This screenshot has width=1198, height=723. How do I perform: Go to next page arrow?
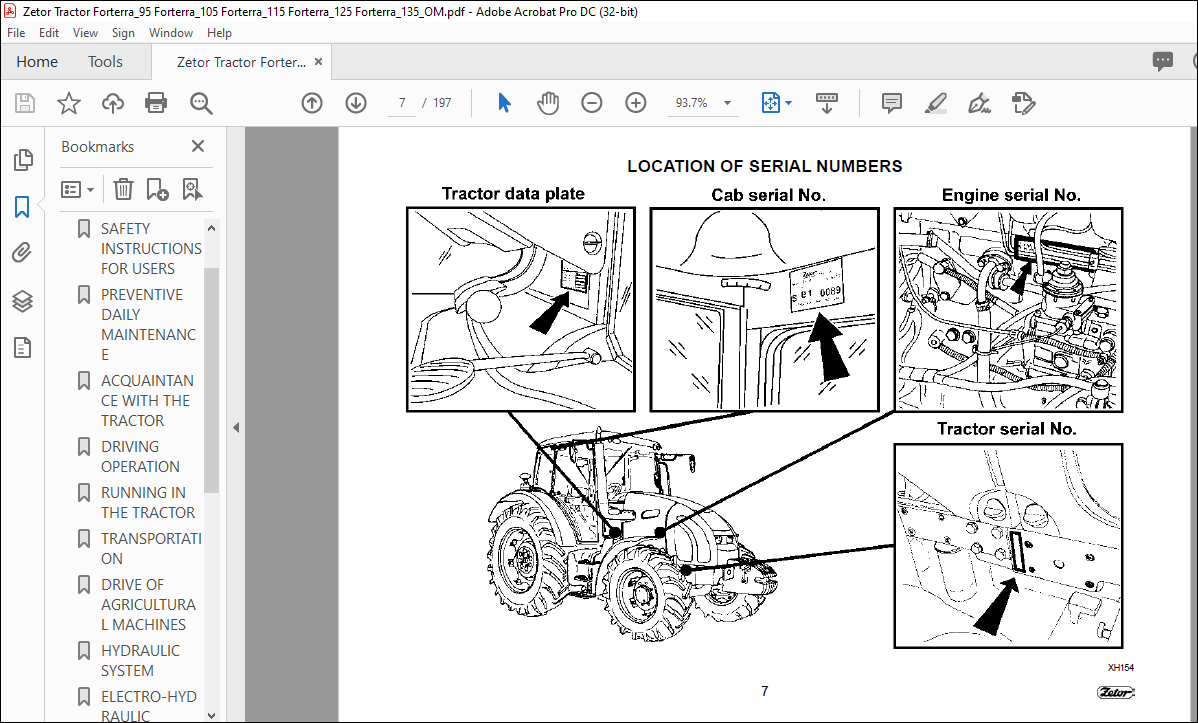[355, 103]
